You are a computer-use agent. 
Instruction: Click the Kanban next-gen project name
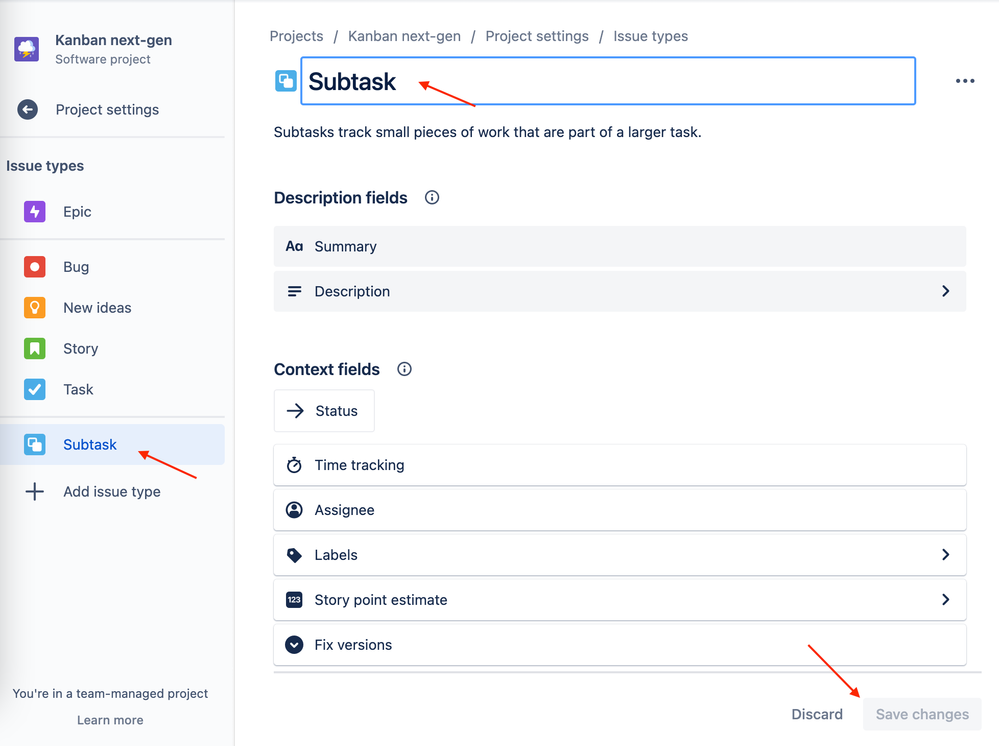point(113,40)
